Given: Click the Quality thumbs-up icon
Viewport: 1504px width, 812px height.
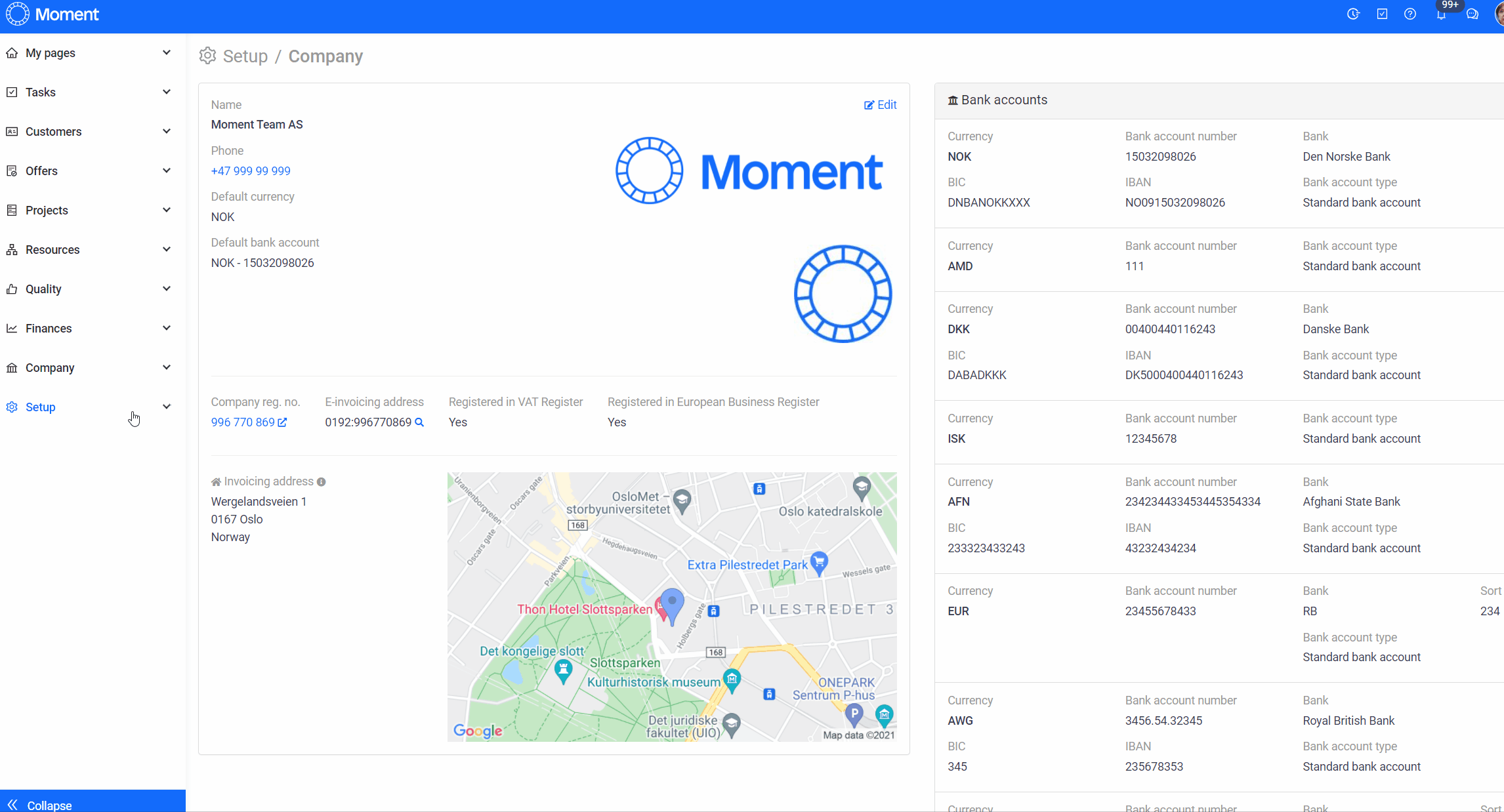Looking at the screenshot, I should click(12, 289).
